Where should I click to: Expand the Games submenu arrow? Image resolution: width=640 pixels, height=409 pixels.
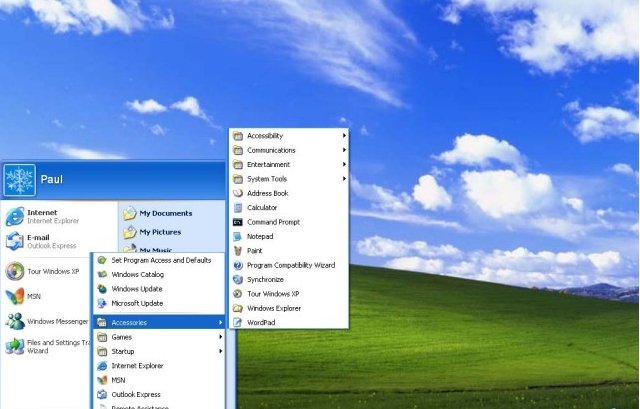coord(220,337)
